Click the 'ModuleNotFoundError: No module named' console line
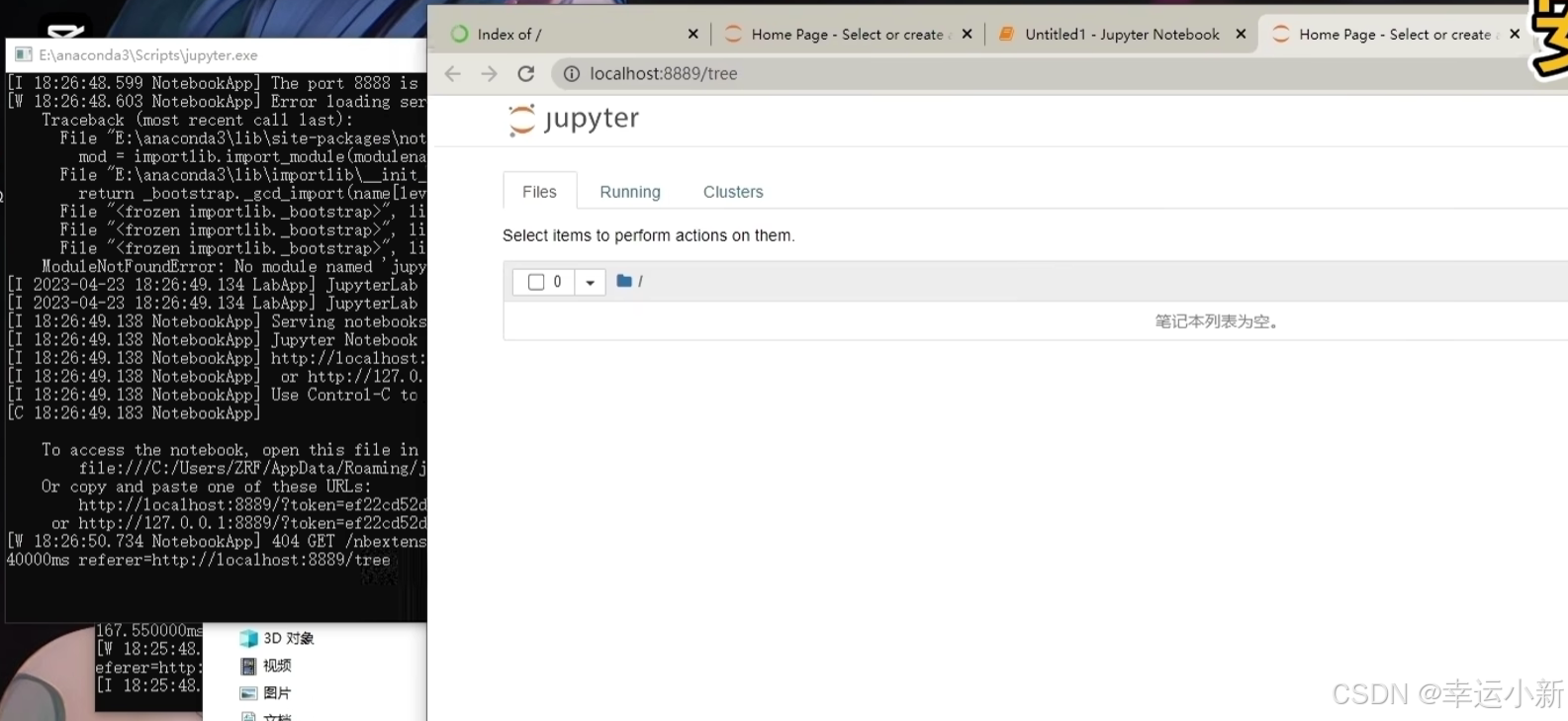The height and width of the screenshot is (721, 1568). 233,267
